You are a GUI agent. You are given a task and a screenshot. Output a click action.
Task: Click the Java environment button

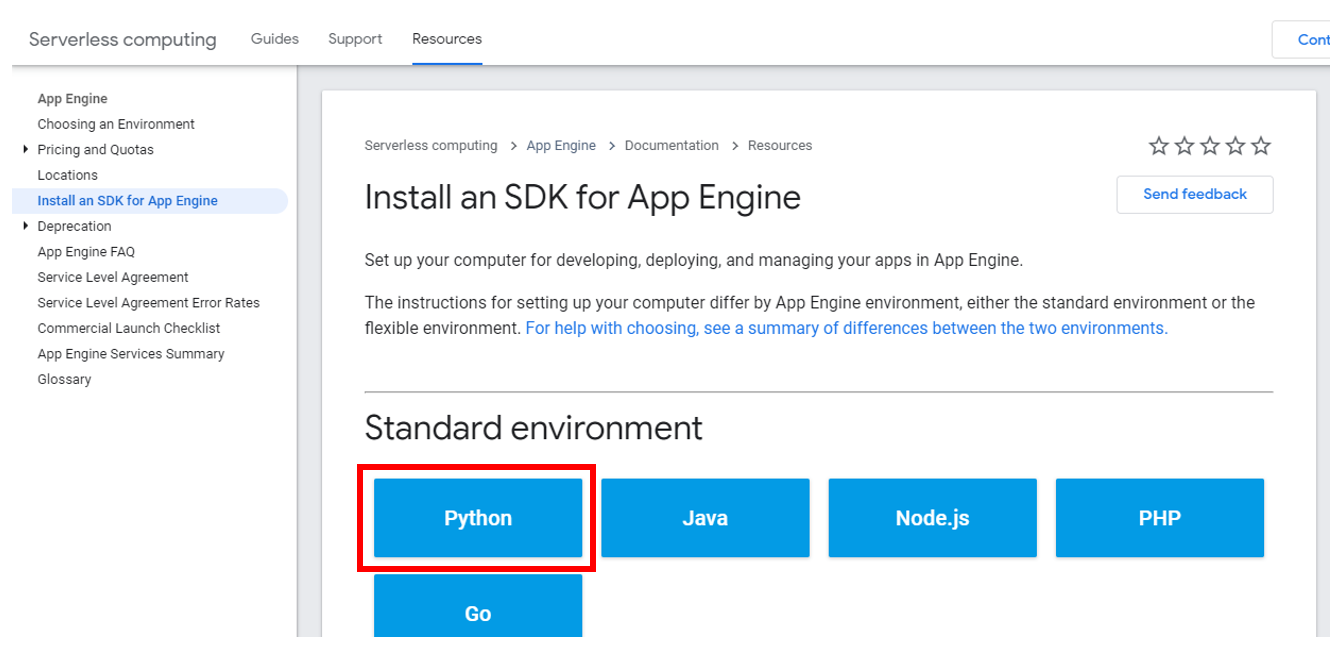point(705,518)
